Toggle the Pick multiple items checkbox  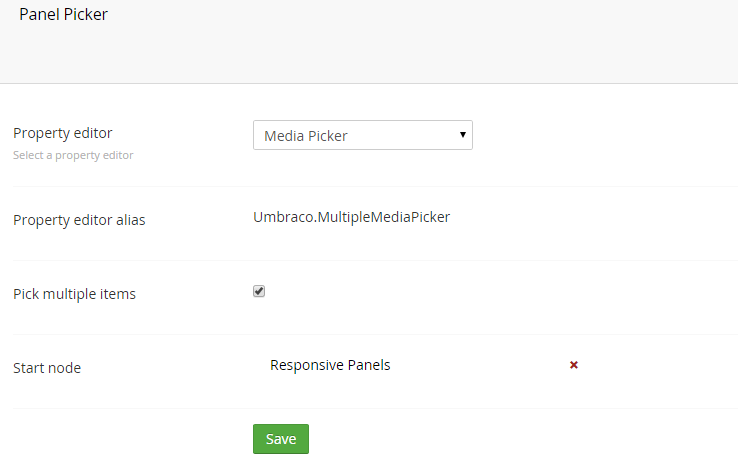(259, 291)
